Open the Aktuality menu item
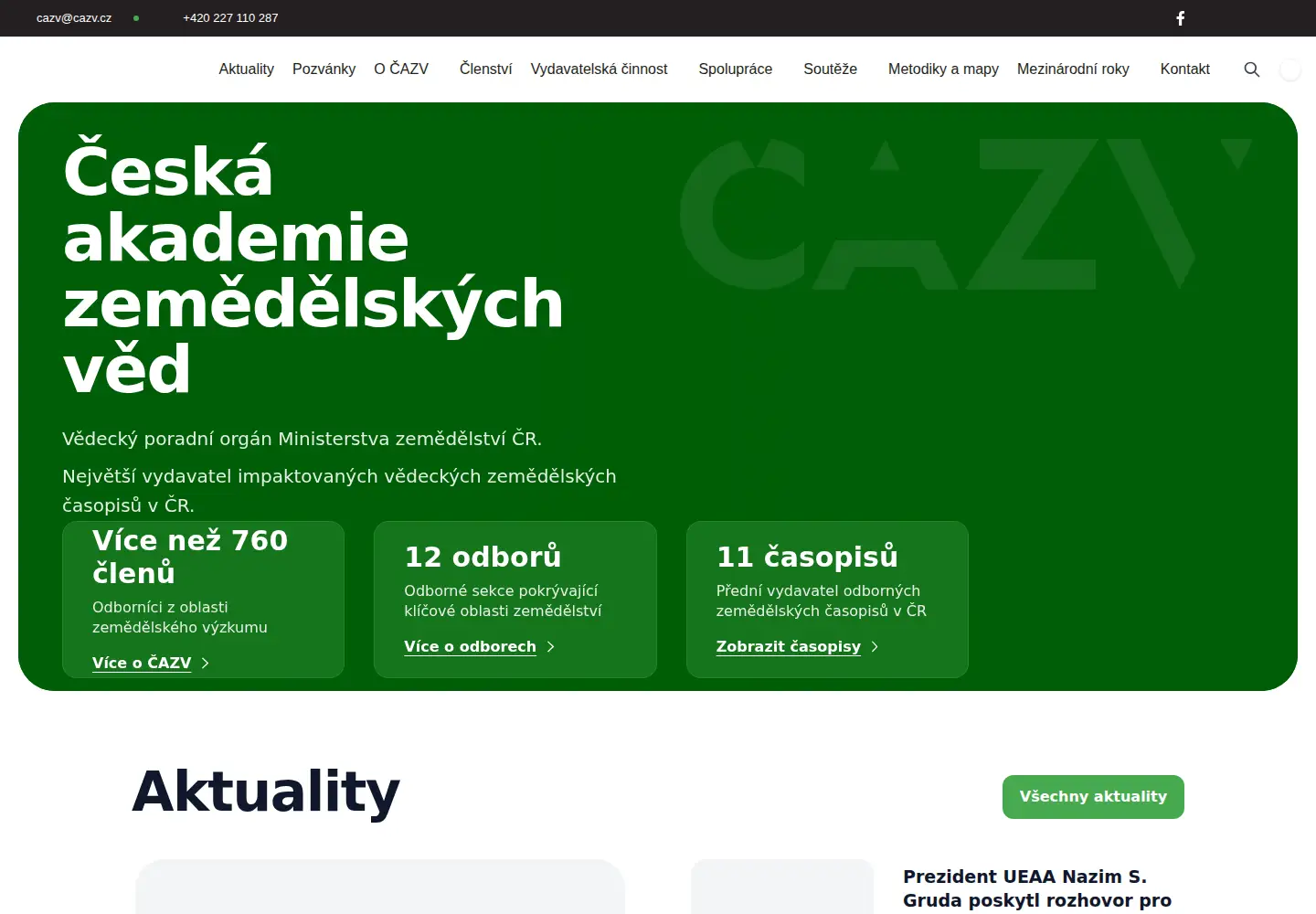1316x914 pixels. tap(246, 69)
